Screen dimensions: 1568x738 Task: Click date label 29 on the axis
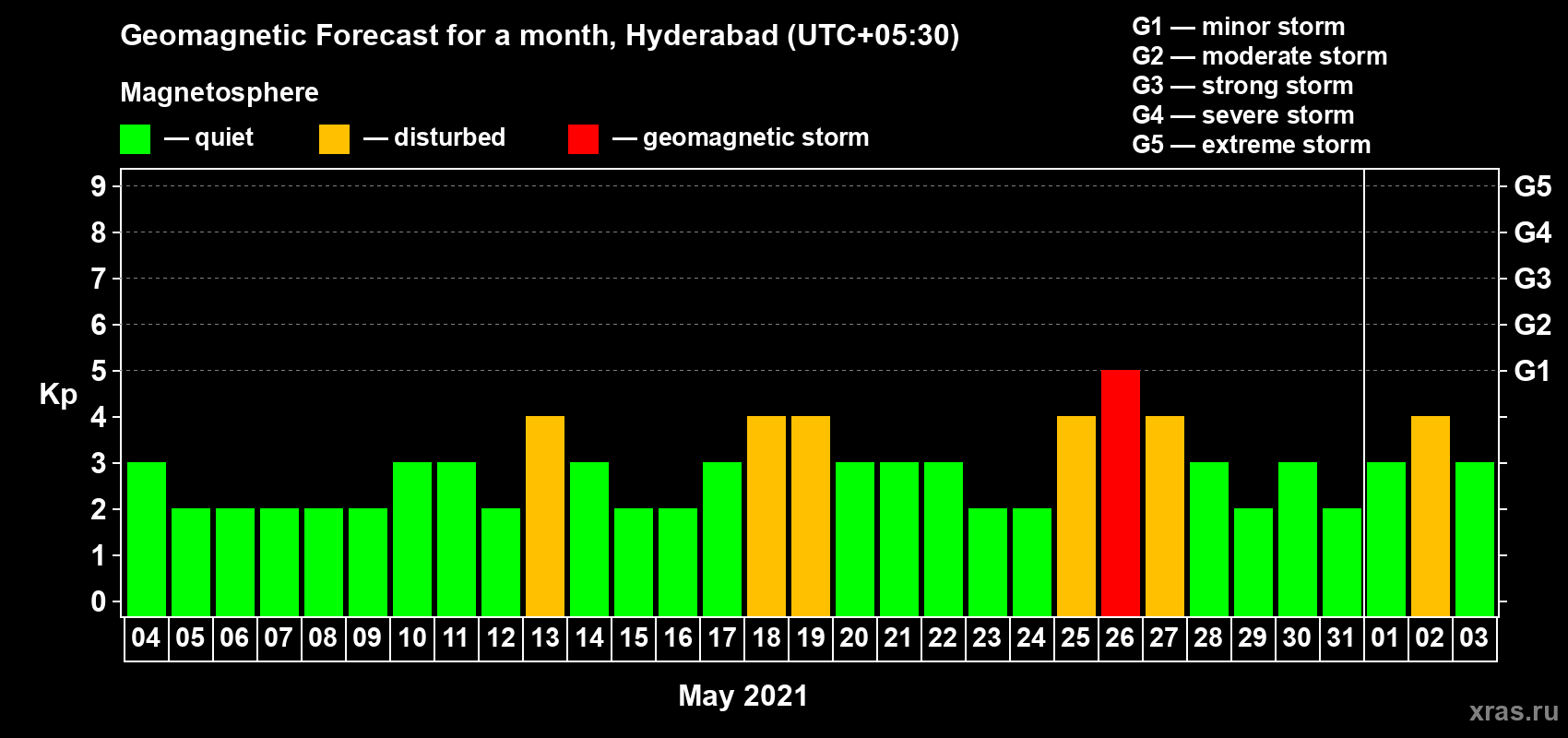pyautogui.click(x=1253, y=638)
